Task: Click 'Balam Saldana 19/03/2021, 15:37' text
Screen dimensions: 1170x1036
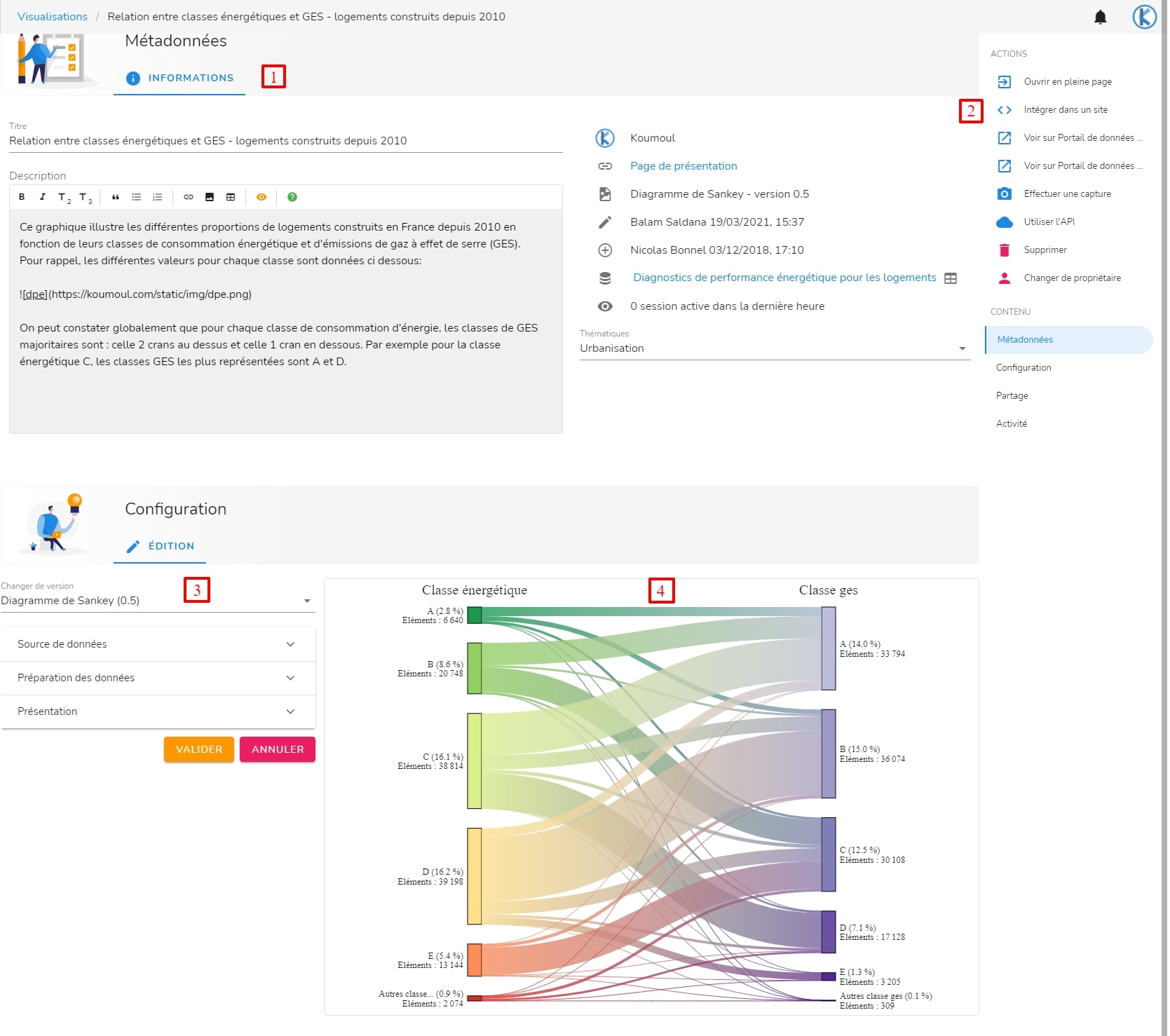Action: point(717,222)
